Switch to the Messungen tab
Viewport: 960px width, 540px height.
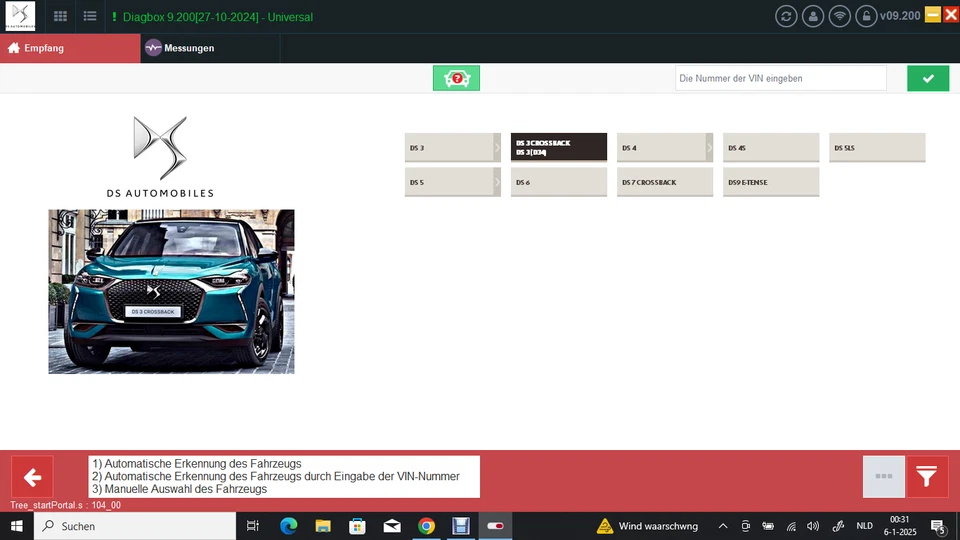[210, 48]
